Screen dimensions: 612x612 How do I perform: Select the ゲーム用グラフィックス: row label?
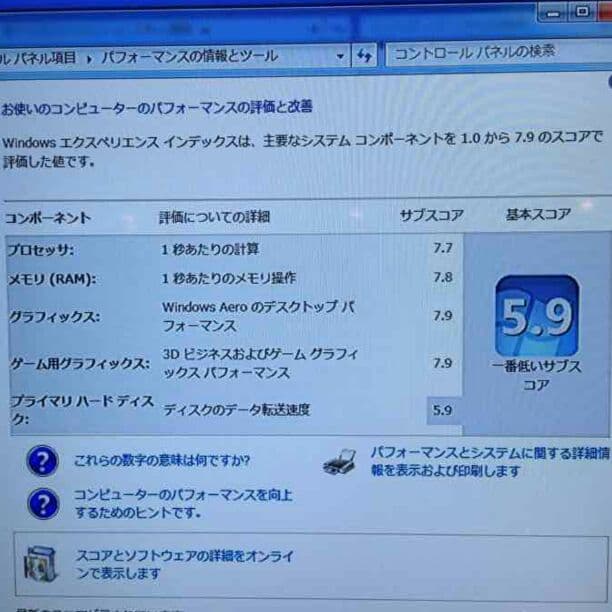tap(80, 364)
